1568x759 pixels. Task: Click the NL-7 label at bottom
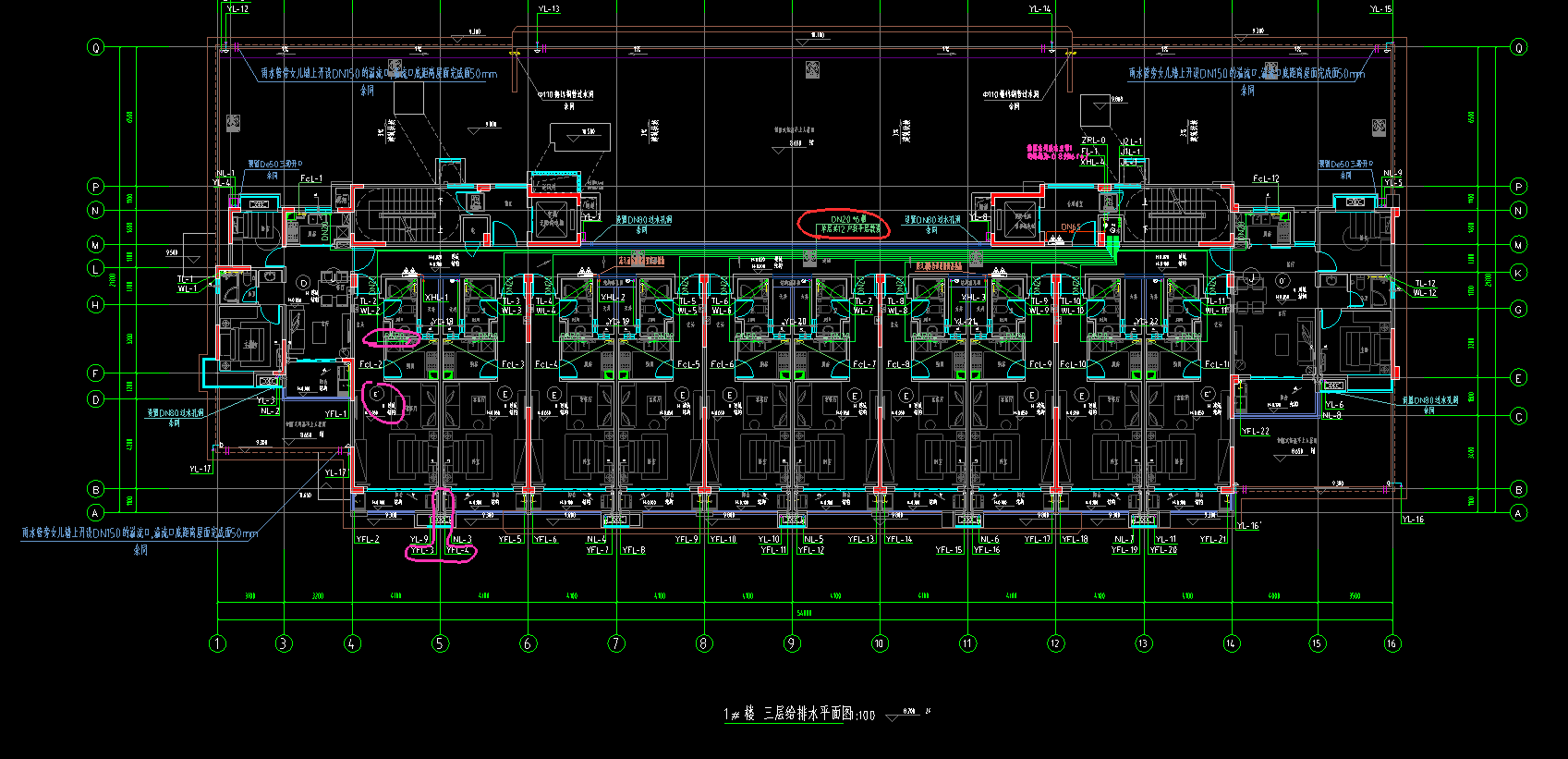(x=1124, y=539)
